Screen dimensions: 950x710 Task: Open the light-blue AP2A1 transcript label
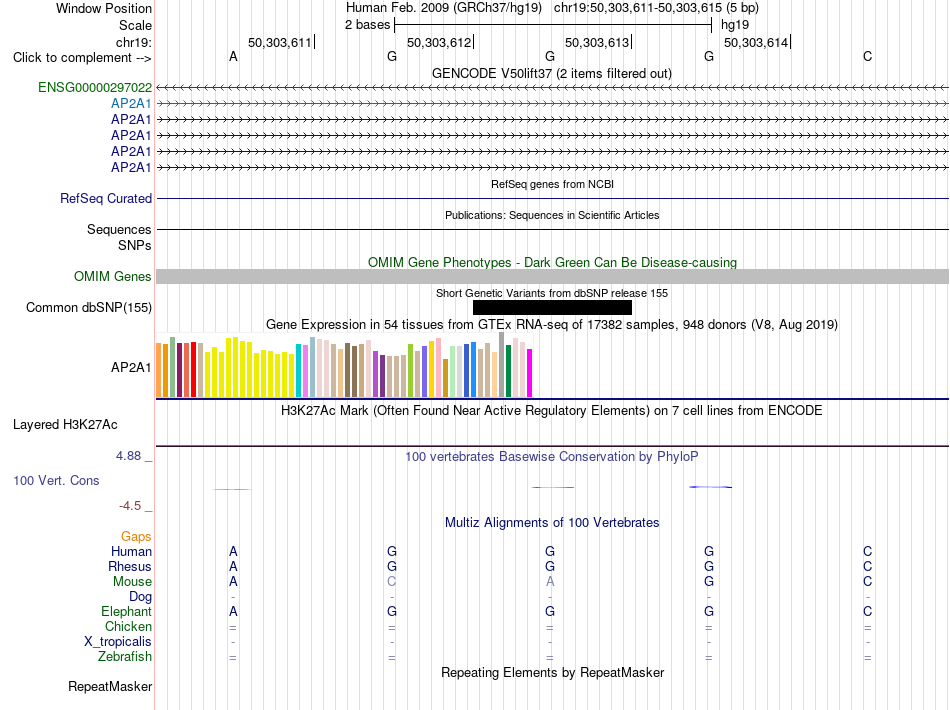coord(131,104)
